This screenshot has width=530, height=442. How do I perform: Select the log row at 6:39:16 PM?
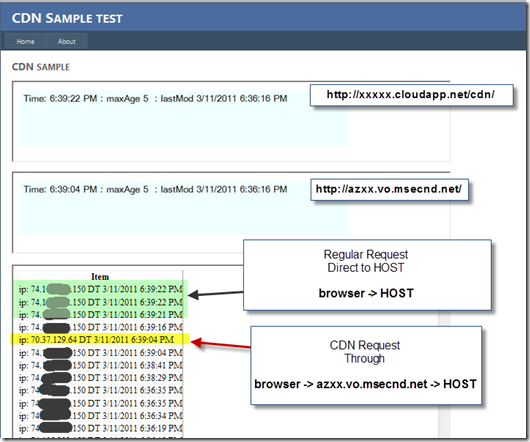[x=100, y=327]
